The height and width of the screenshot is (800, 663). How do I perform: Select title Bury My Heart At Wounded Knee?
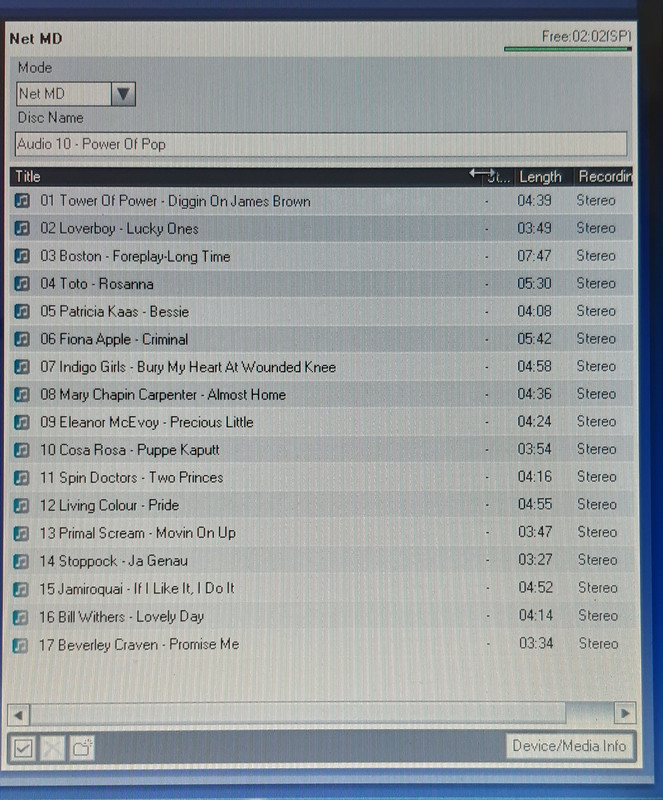(236, 367)
